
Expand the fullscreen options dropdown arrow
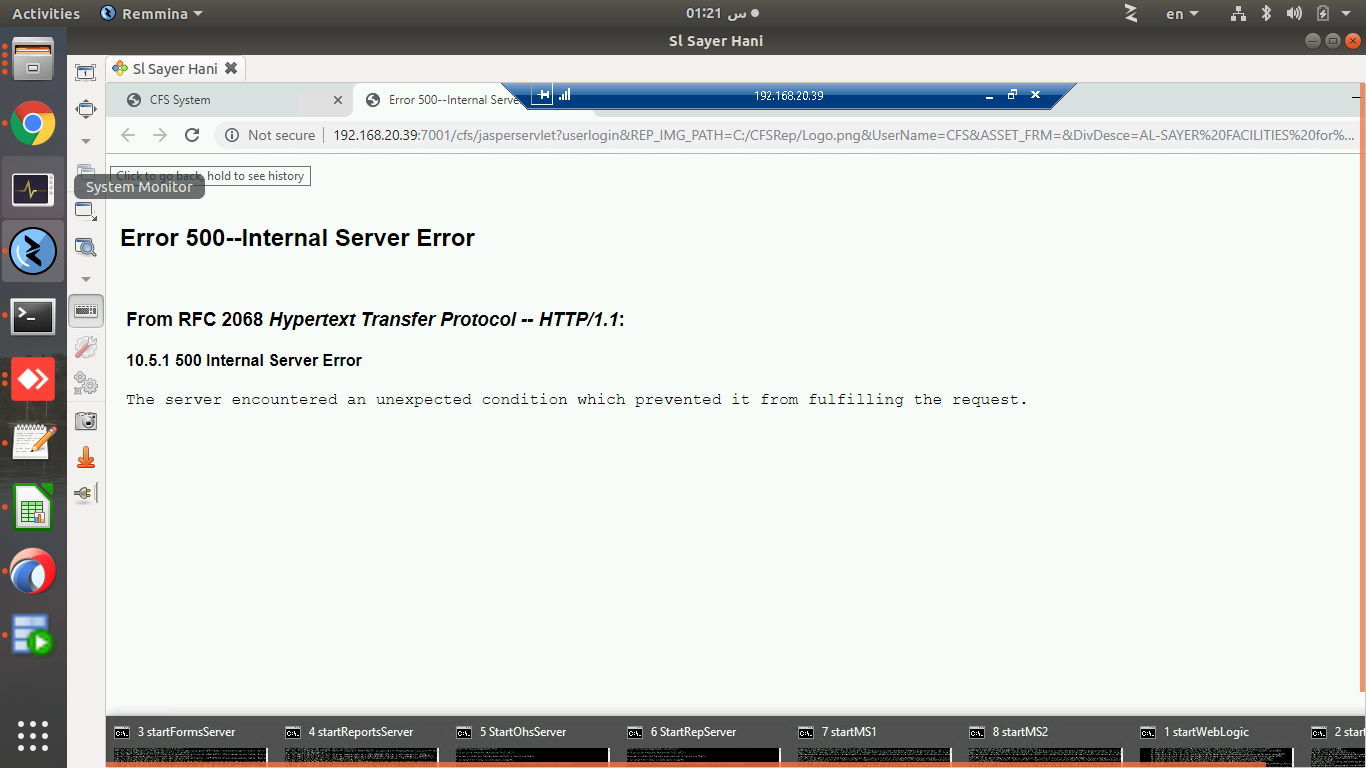click(x=86, y=141)
